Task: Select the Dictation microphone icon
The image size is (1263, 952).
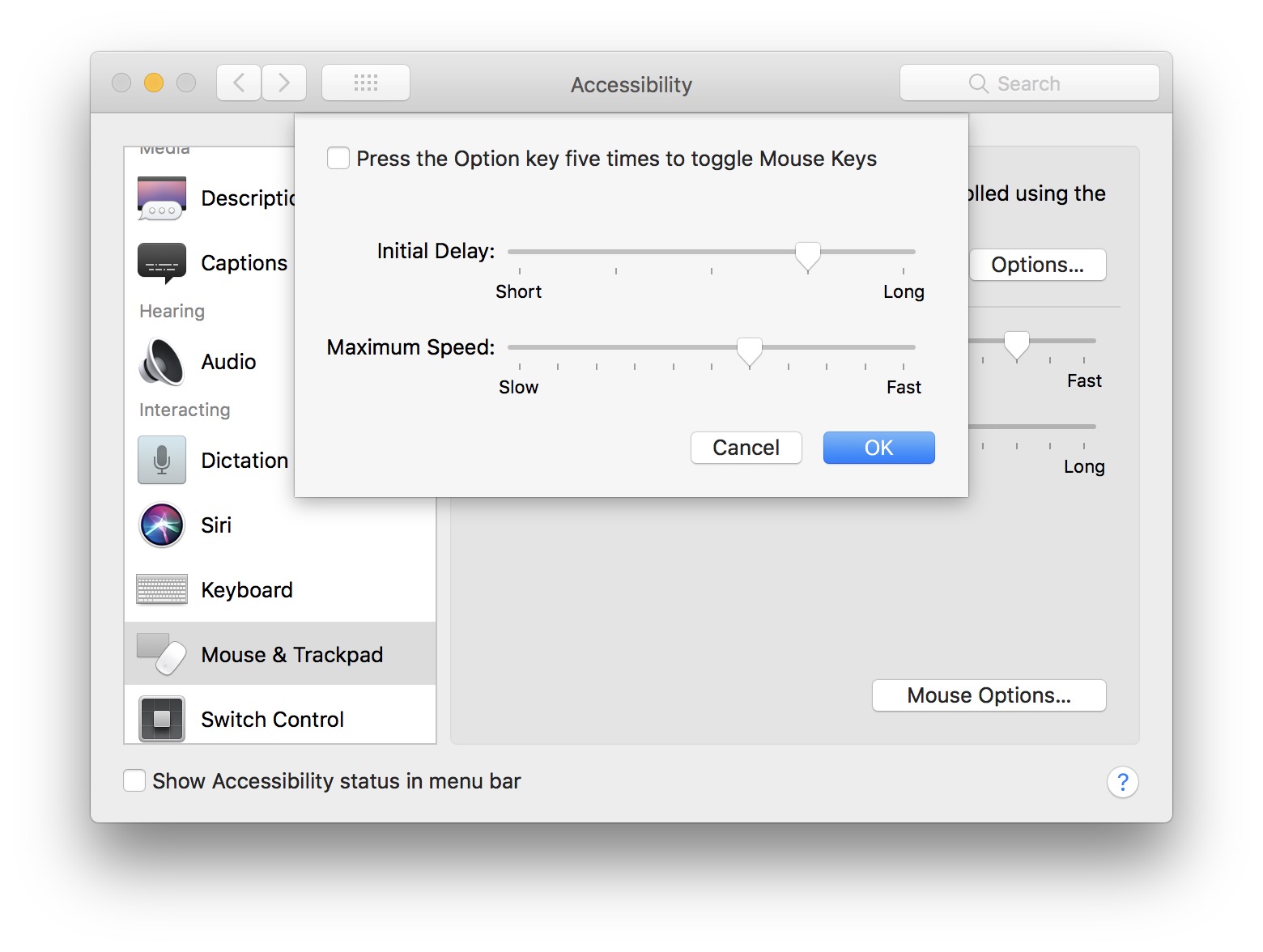Action: pos(162,460)
